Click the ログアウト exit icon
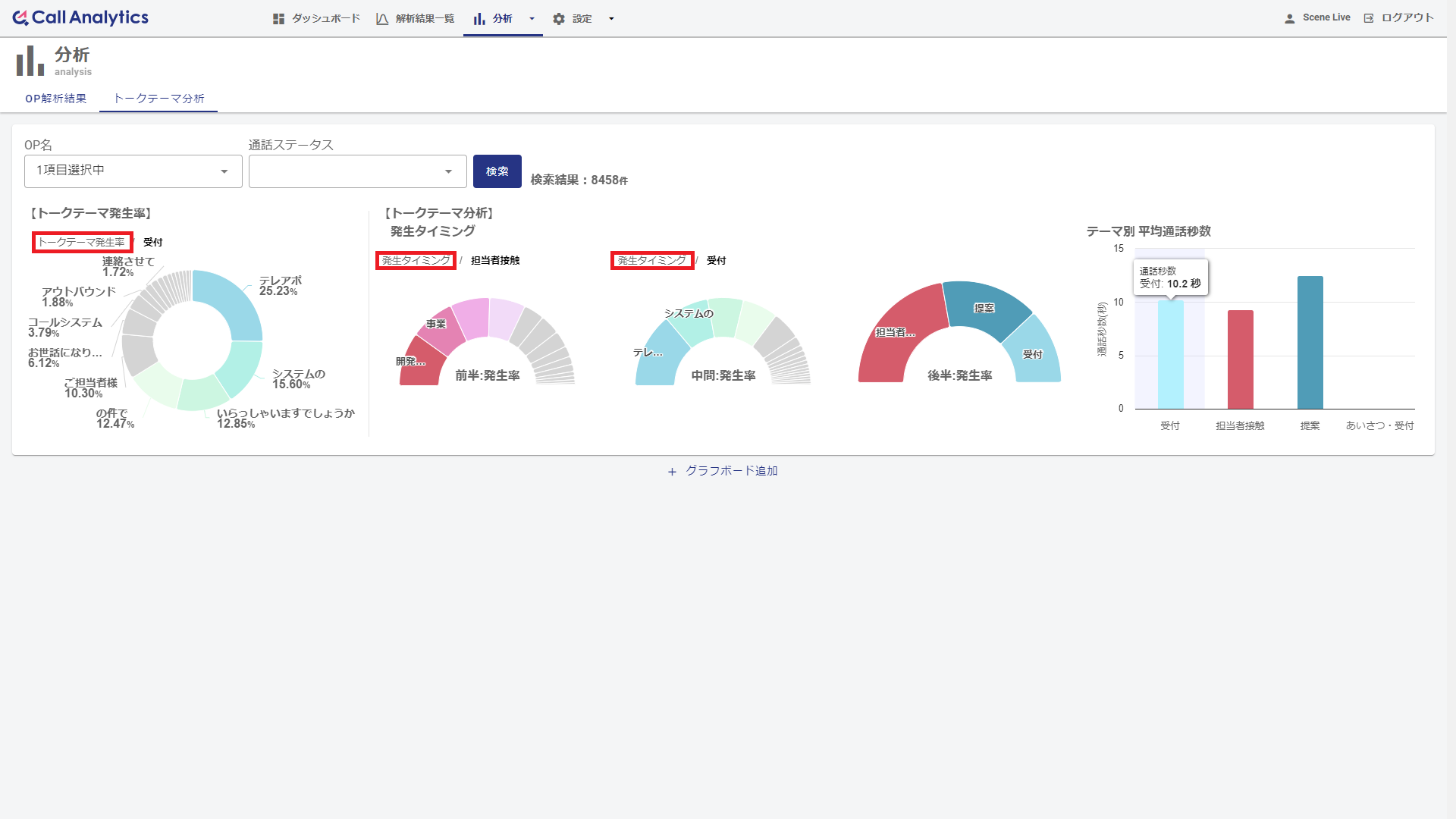This screenshot has height=819, width=1456. point(1369,18)
